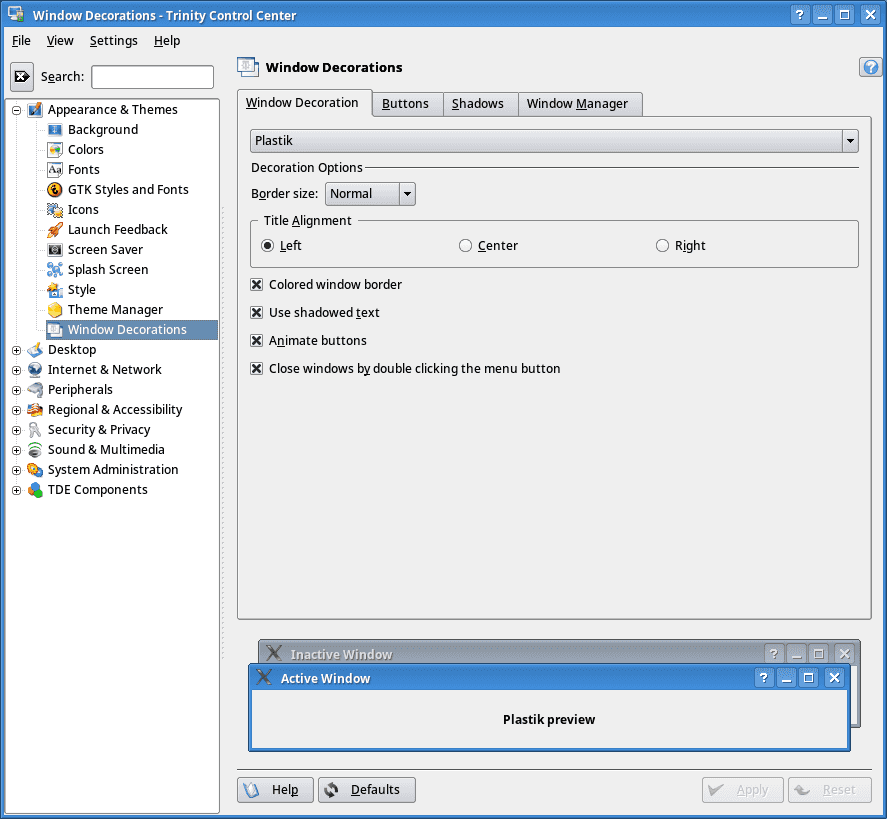Viewport: 887px width, 819px height.
Task: Toggle close by double clicking menu button
Action: (x=256, y=369)
